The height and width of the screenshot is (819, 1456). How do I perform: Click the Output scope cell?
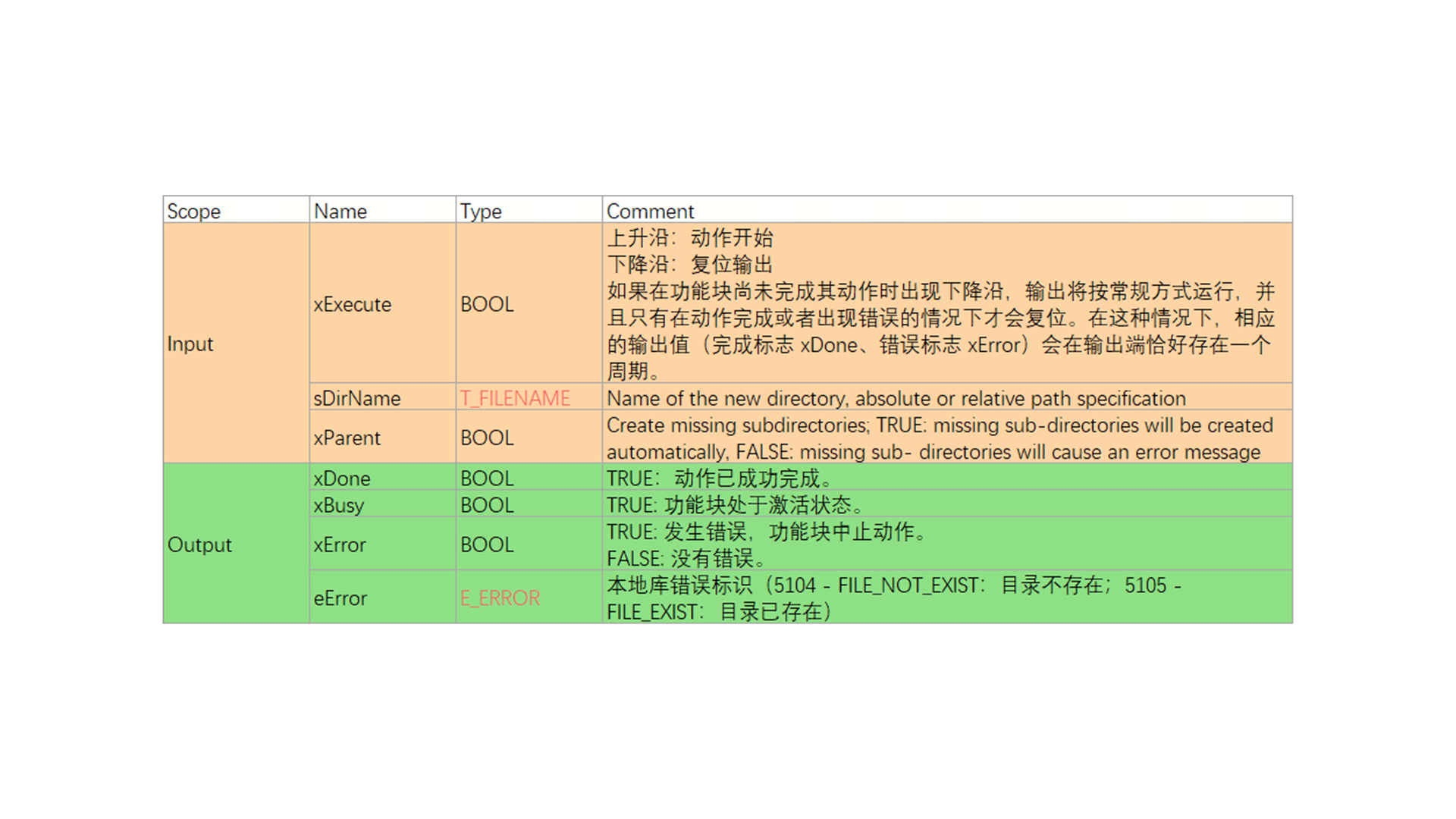tap(199, 544)
